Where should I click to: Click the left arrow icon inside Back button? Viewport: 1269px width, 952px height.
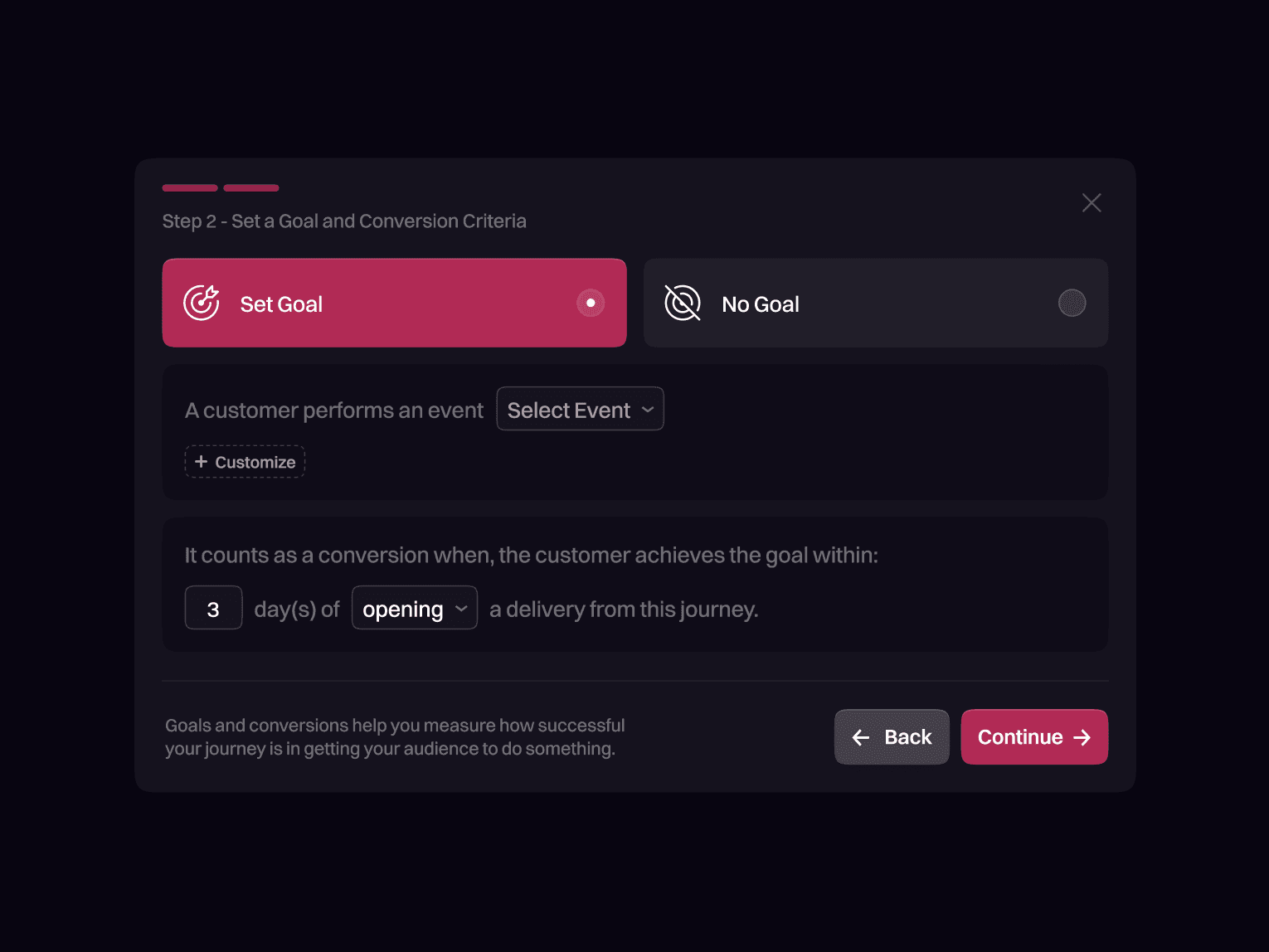coord(860,736)
